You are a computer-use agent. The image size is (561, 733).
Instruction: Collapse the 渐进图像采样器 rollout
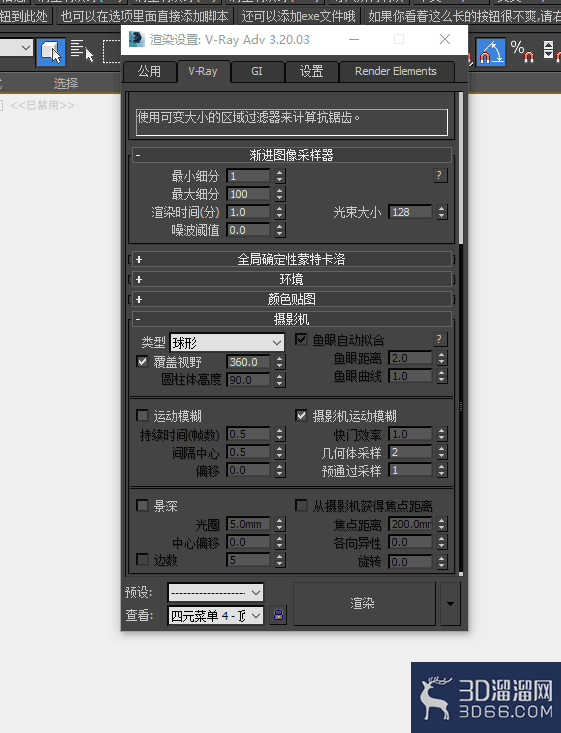pos(292,155)
